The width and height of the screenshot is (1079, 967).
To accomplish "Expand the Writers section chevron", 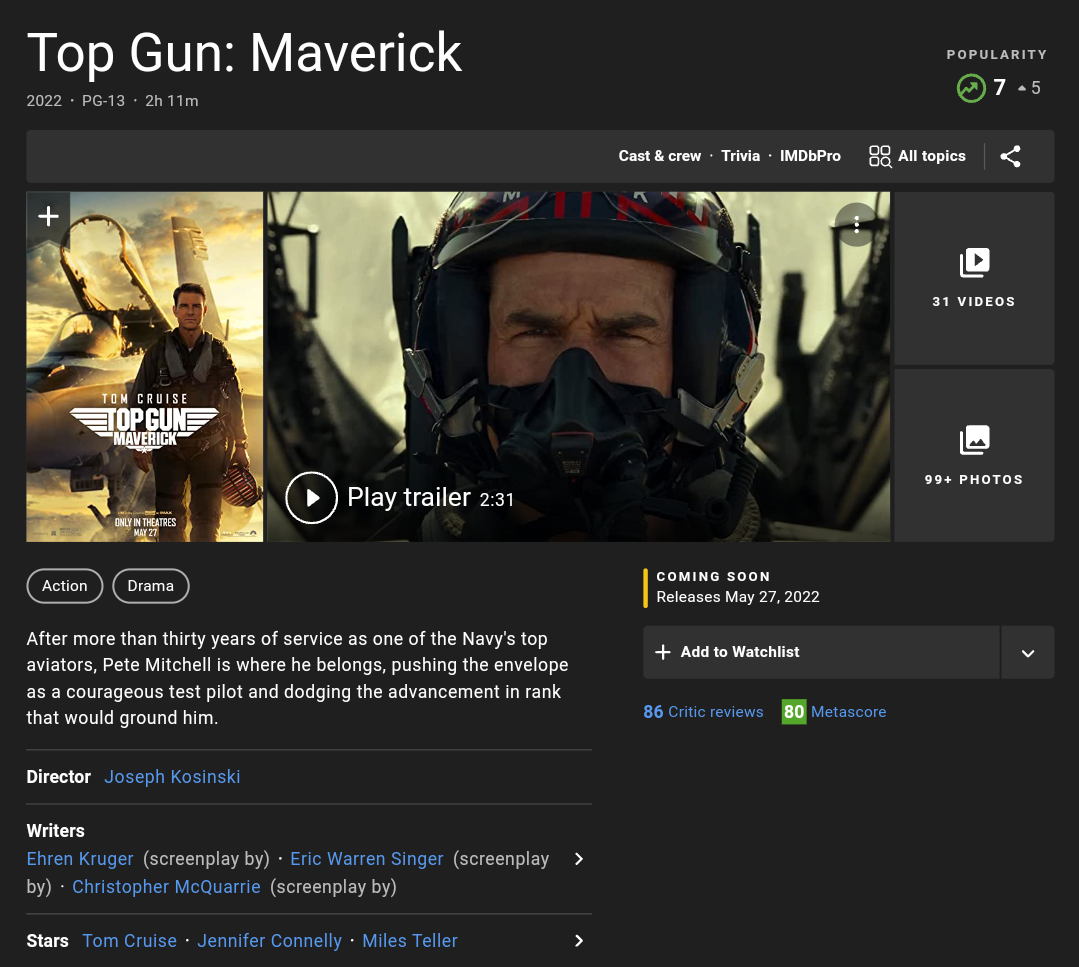I will click(x=579, y=859).
